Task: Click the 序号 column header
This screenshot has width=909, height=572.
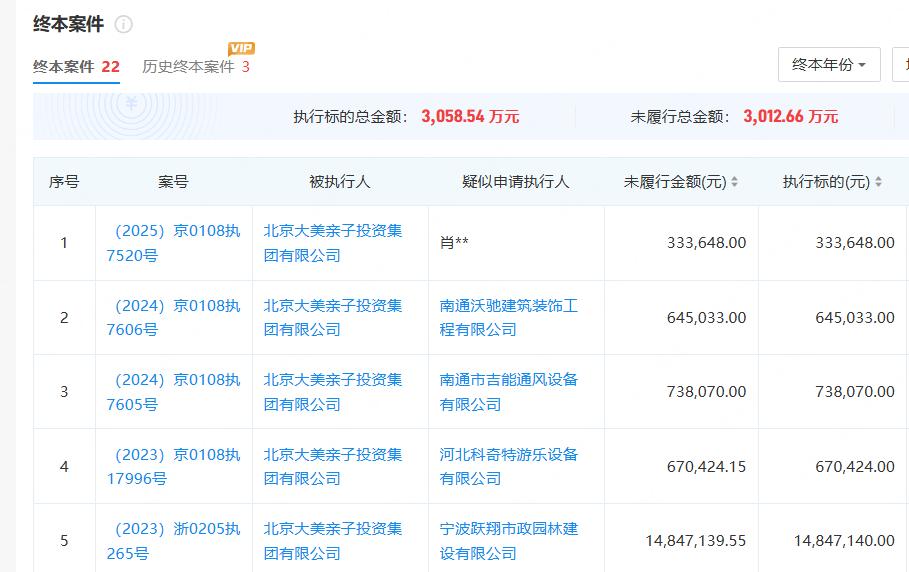Action: point(64,182)
